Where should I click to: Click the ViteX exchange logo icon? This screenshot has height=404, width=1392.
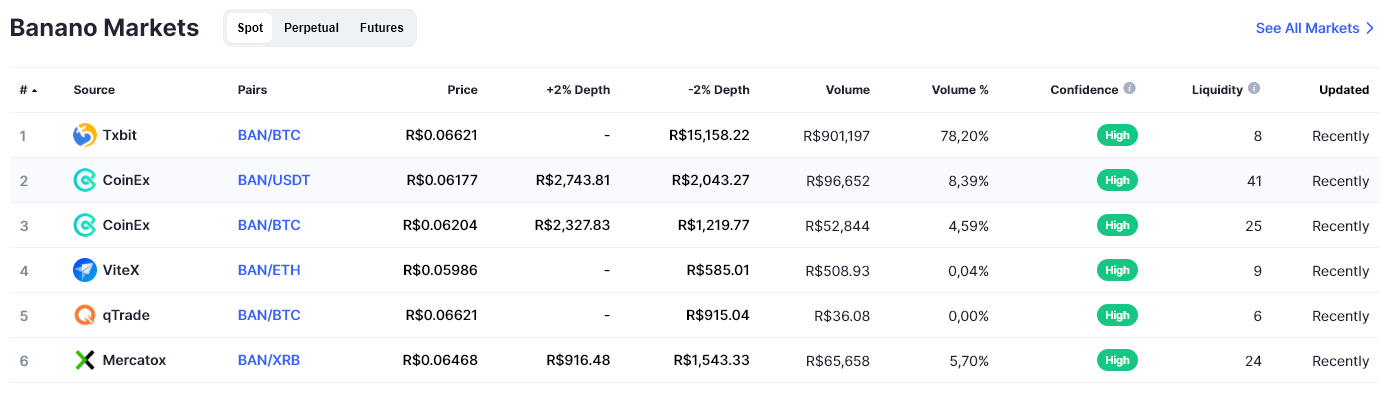point(85,270)
